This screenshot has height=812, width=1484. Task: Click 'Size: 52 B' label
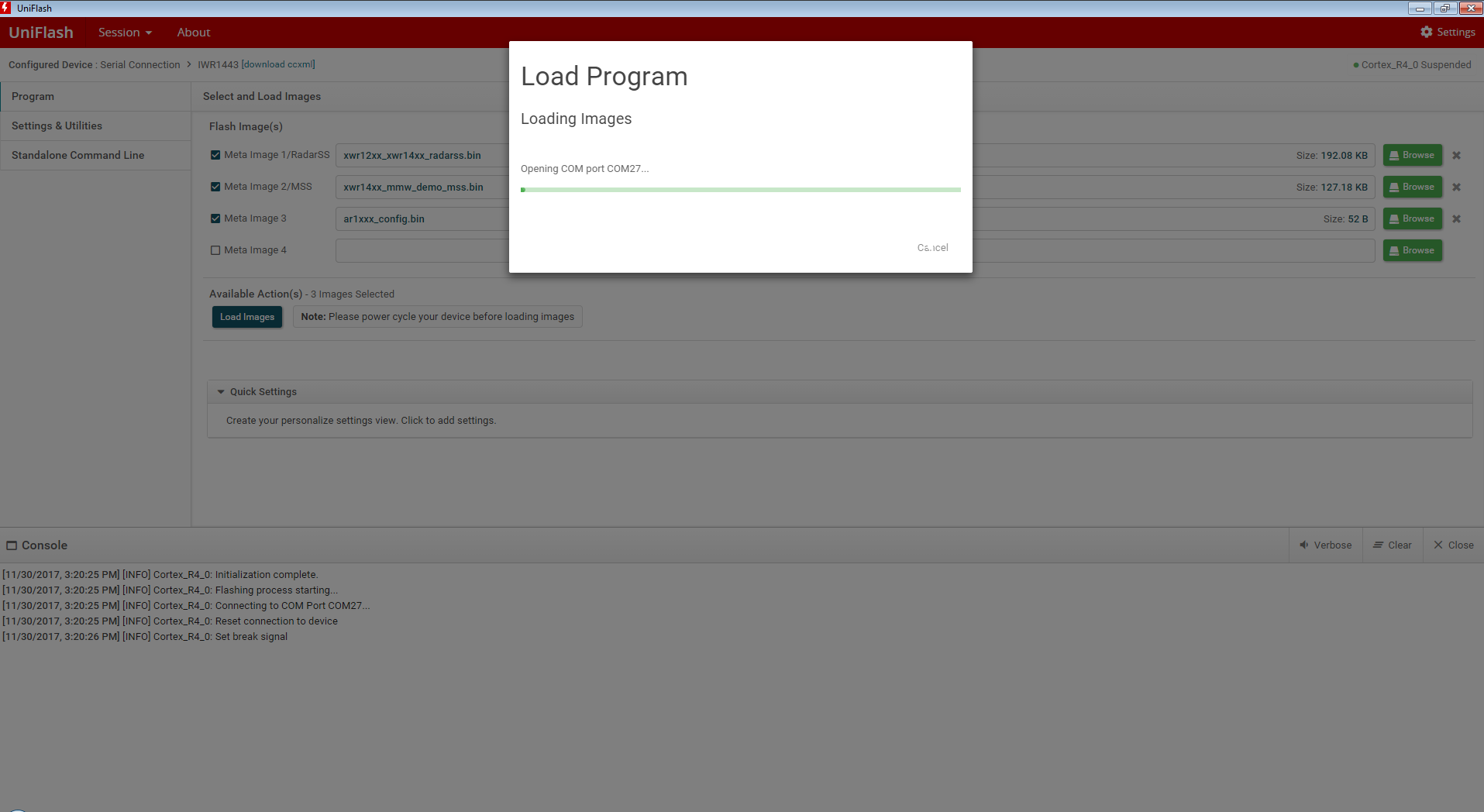[1345, 218]
